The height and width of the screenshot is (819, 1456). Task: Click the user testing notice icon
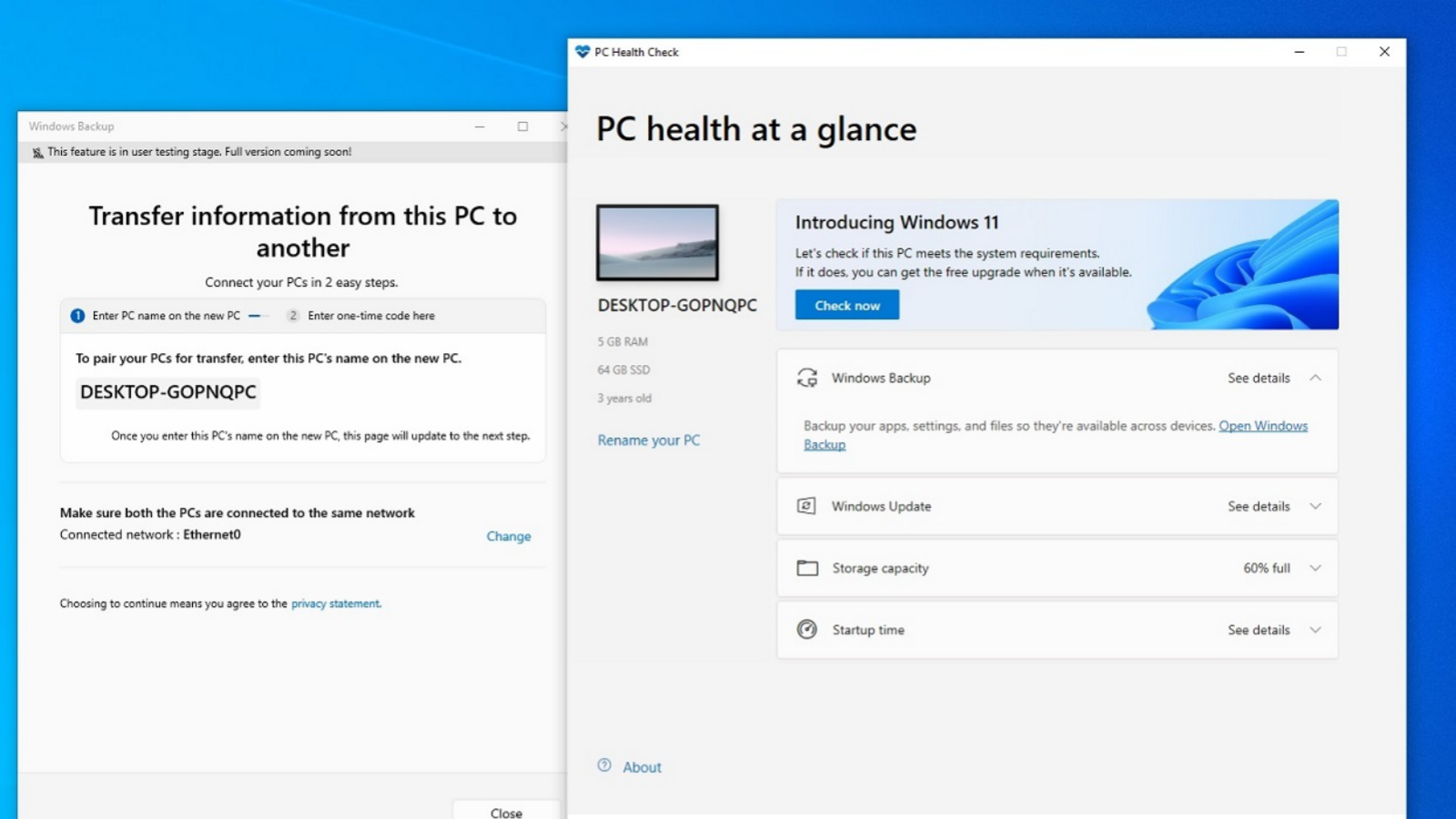pos(37,153)
